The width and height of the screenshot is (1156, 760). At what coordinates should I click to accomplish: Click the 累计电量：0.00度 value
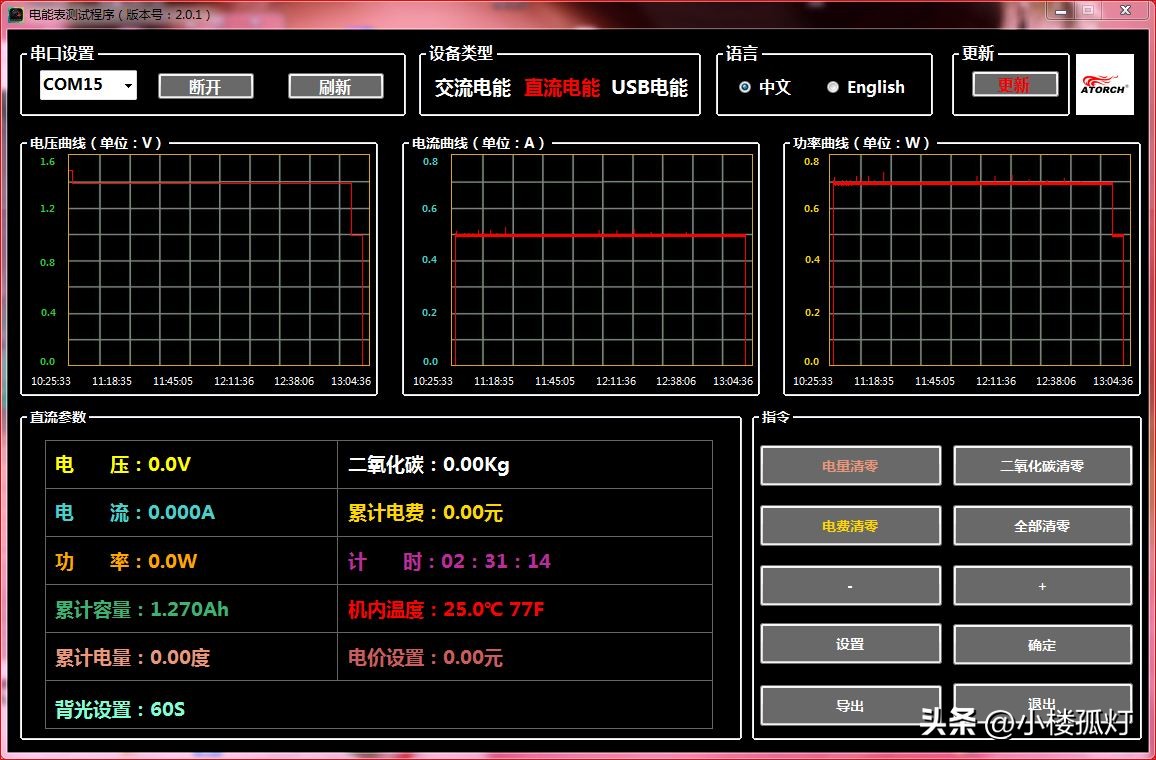coord(133,658)
